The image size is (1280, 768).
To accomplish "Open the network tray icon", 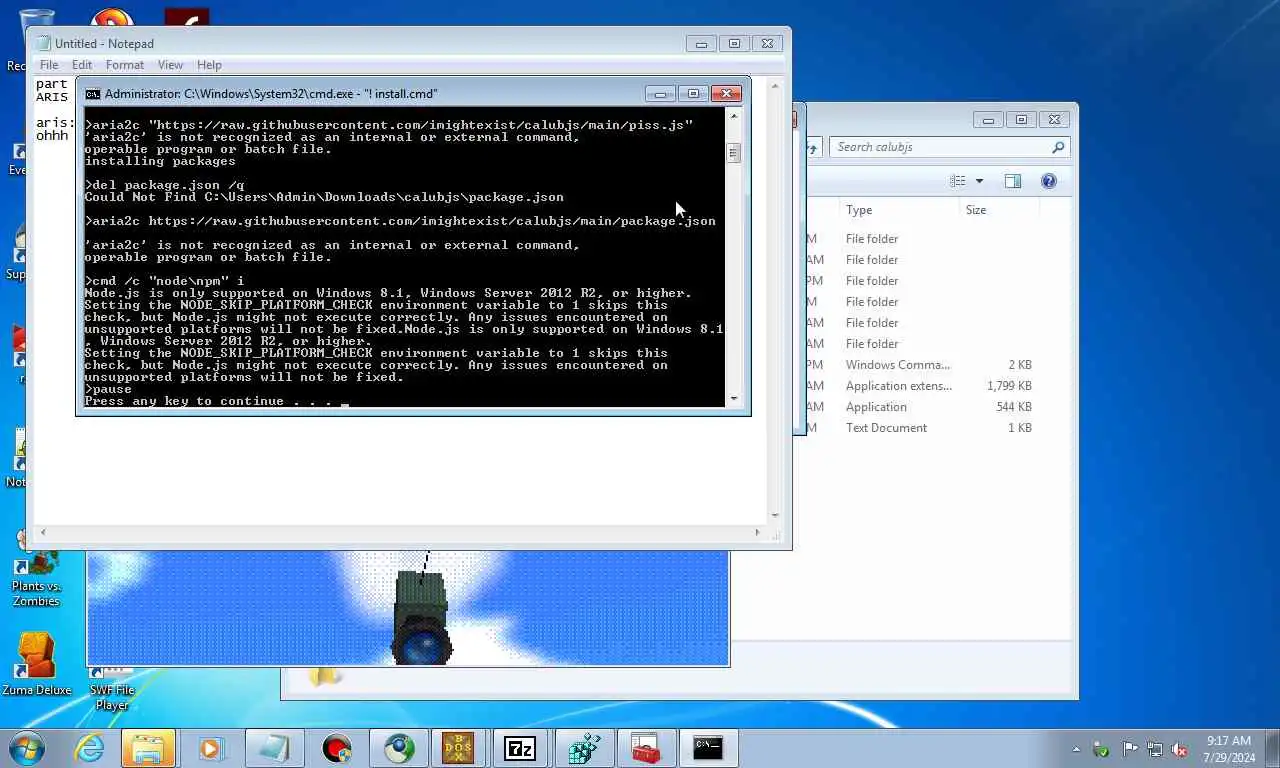I will click(x=1155, y=749).
